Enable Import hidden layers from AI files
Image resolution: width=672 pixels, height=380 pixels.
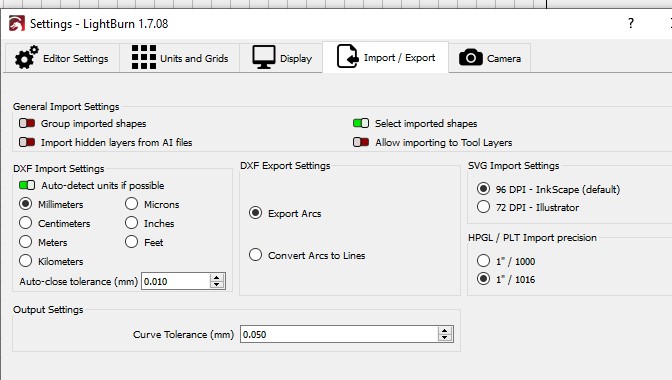[x=27, y=142]
